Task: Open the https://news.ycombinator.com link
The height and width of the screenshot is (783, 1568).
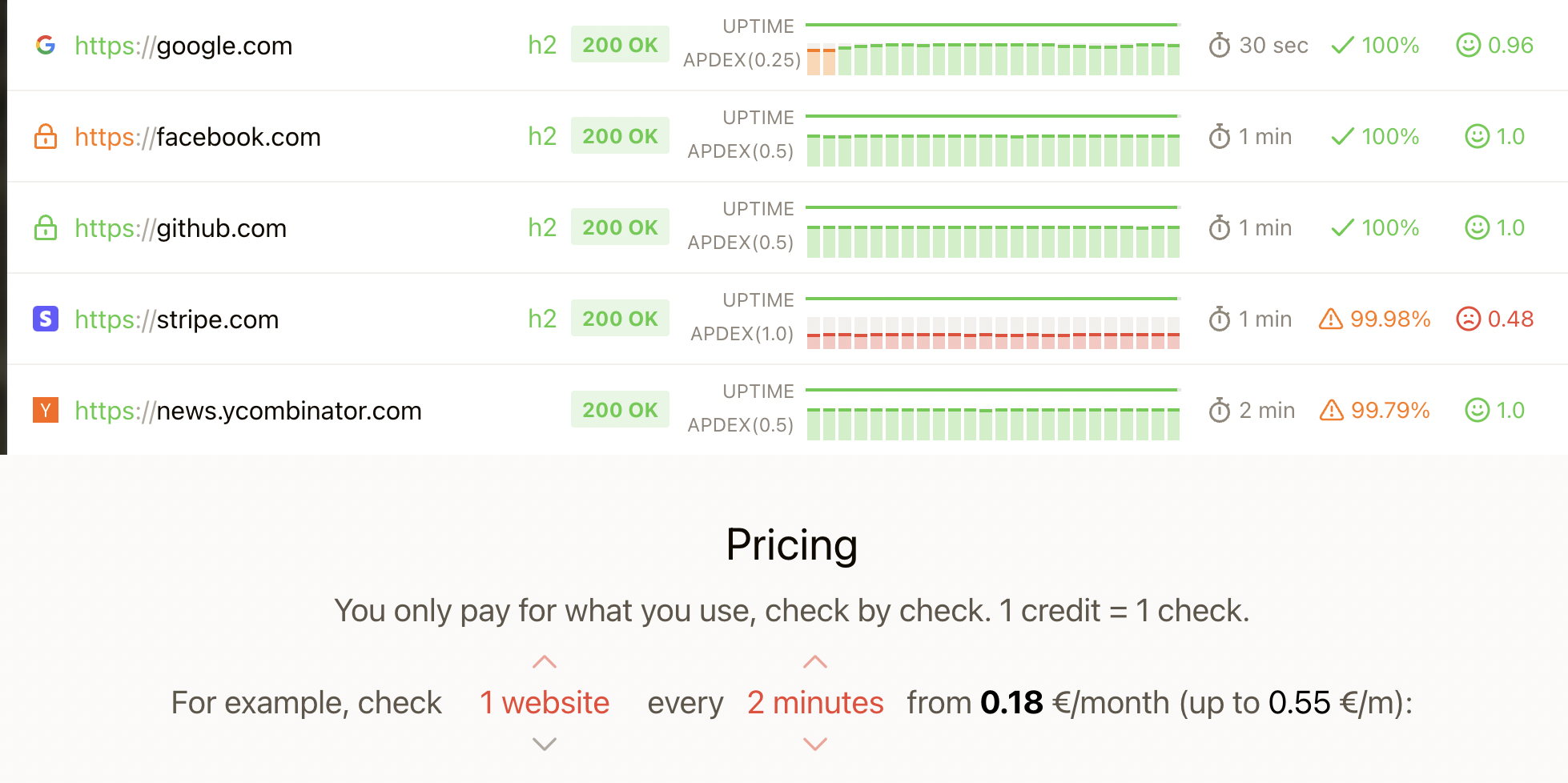Action: (248, 411)
